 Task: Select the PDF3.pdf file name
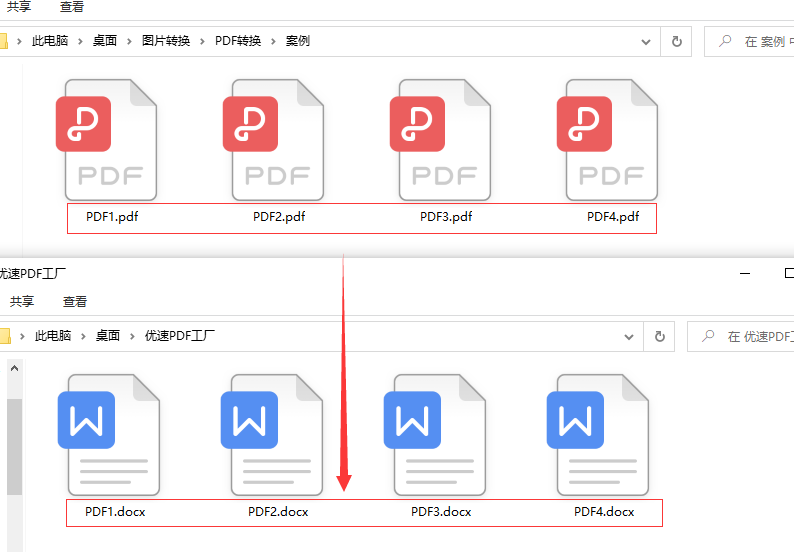click(446, 217)
